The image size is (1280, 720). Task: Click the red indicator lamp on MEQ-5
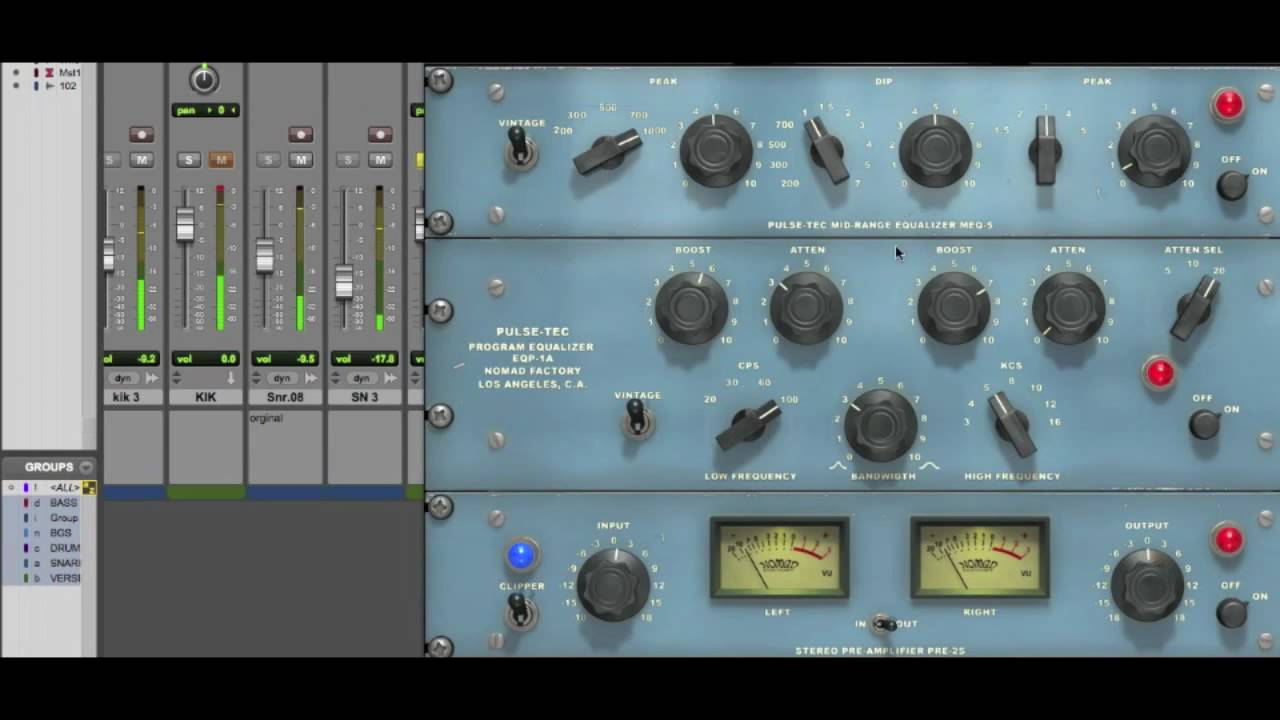point(1228,104)
